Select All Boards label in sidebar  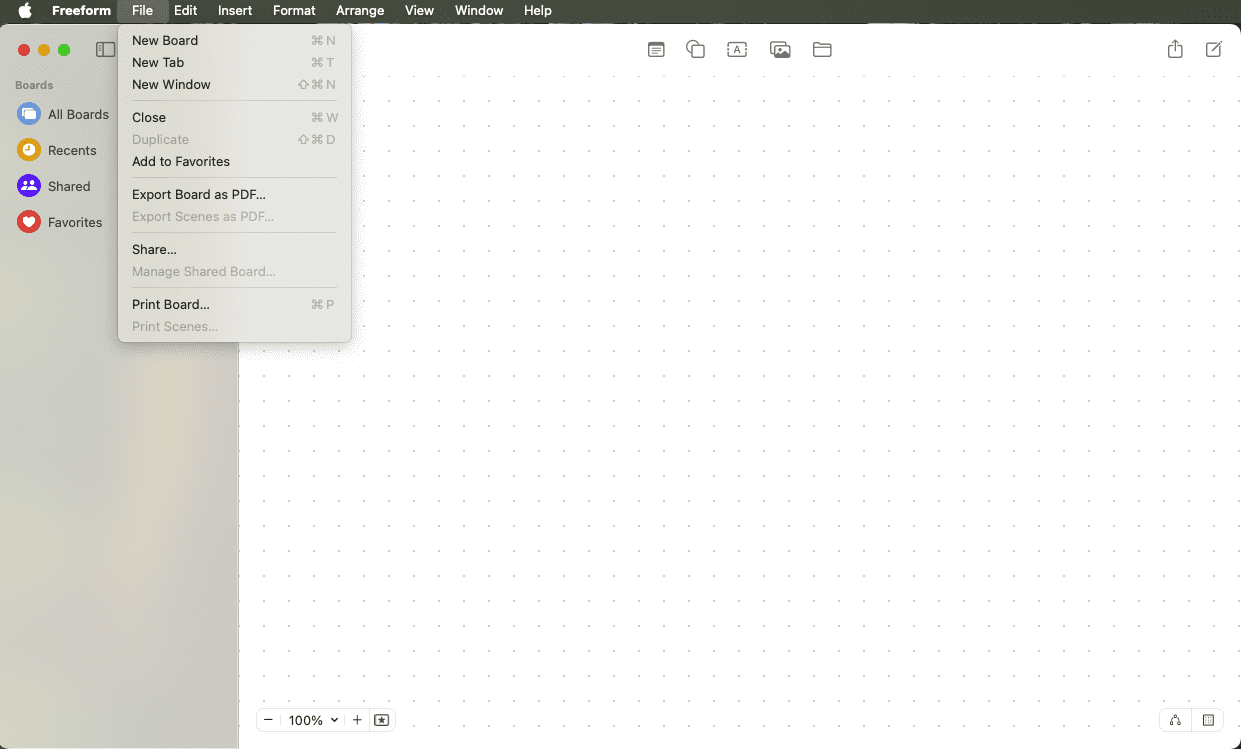coord(78,114)
